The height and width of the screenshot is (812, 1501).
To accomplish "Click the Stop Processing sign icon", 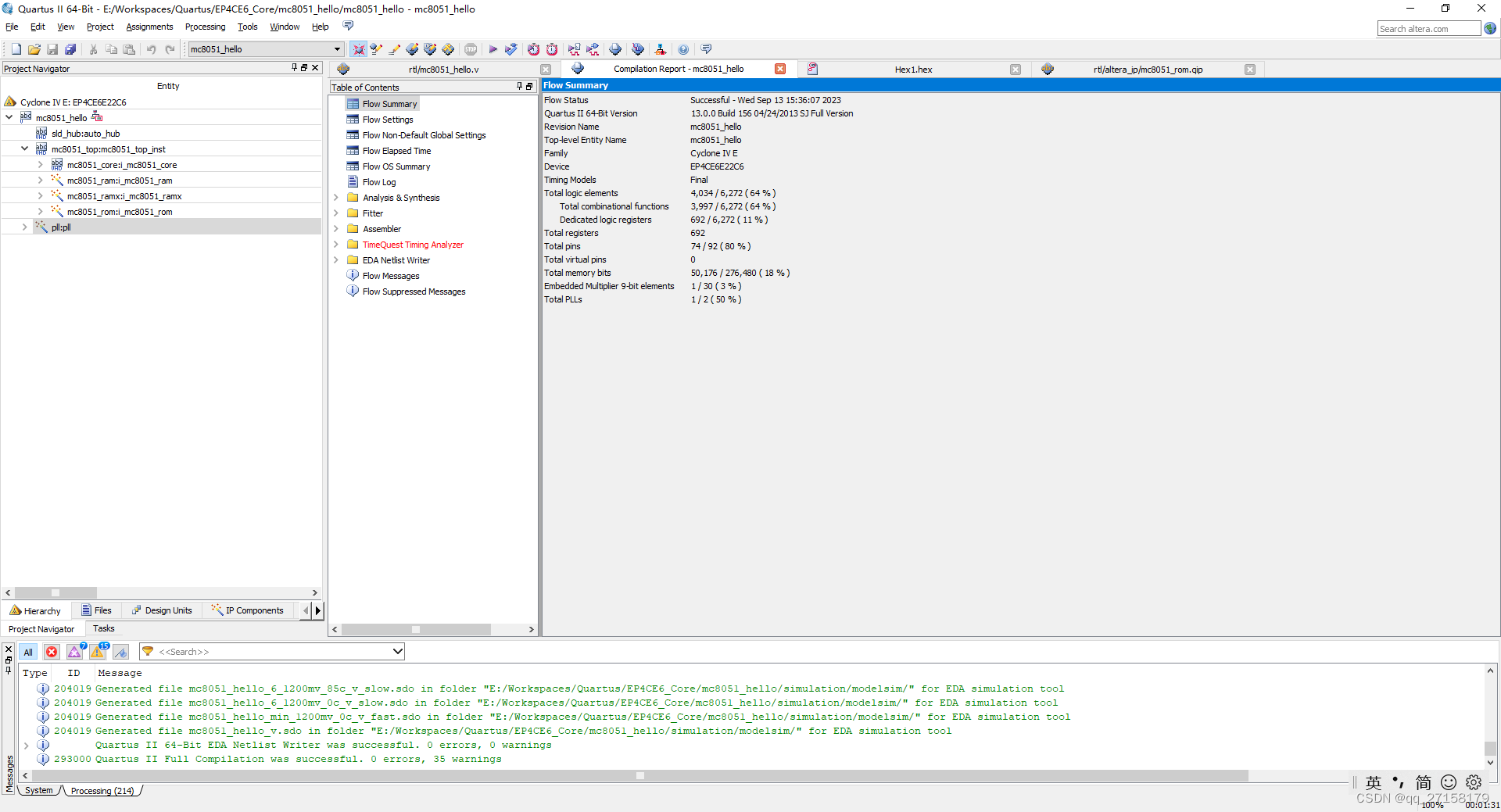I will coord(471,49).
